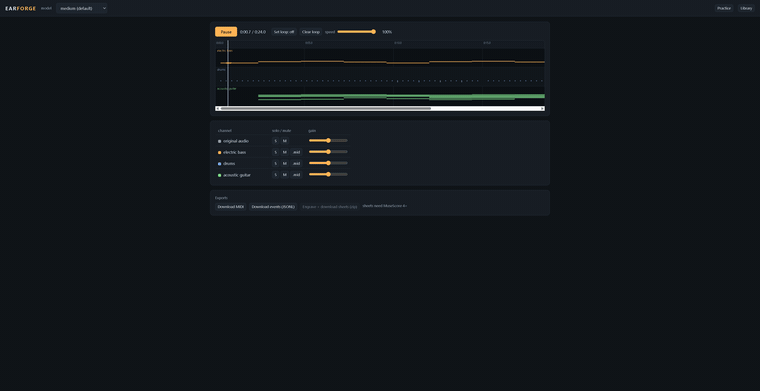The image size is (760, 391).
Task: Adjust the playback speed slider
Action: pyautogui.click(x=356, y=31)
